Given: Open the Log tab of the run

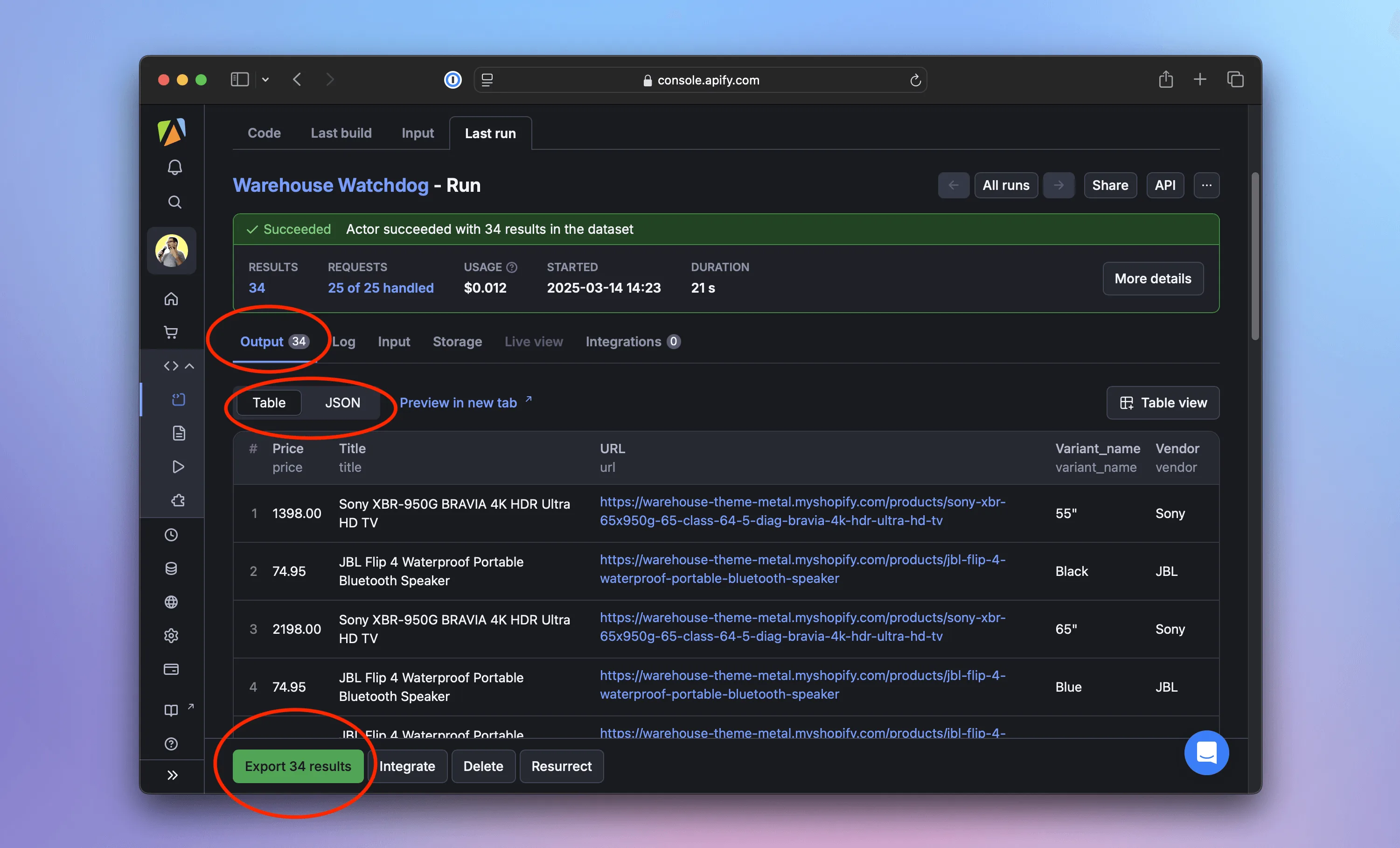Looking at the screenshot, I should tap(344, 341).
